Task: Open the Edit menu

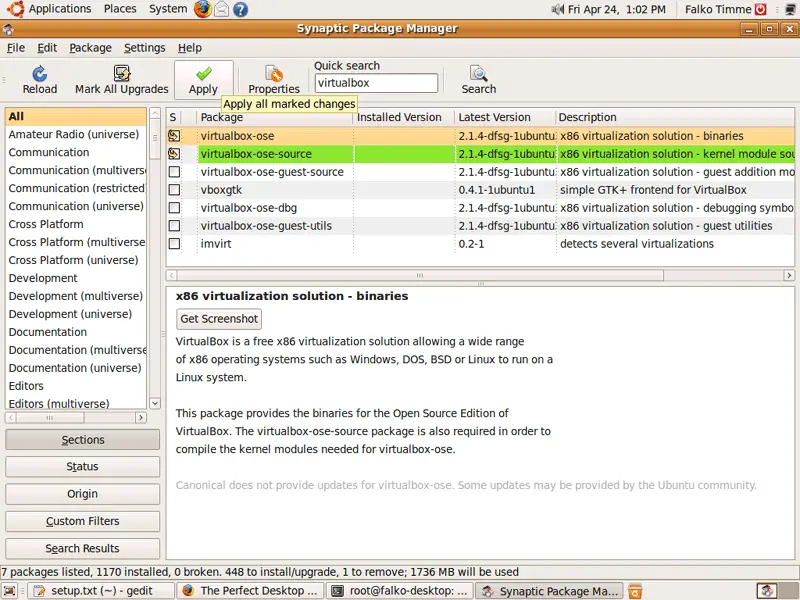Action: [x=47, y=48]
